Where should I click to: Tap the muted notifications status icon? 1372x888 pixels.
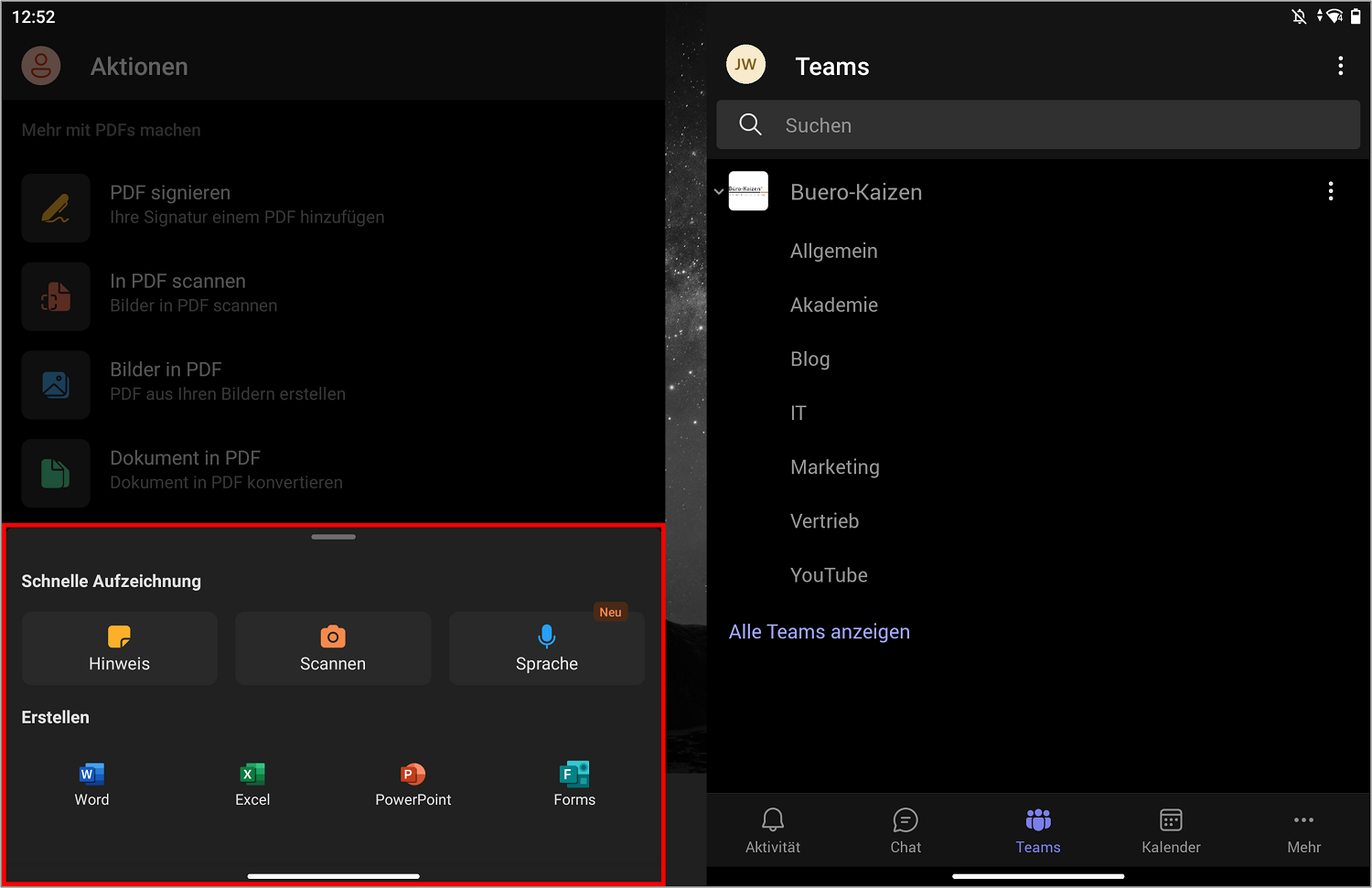(x=1299, y=16)
